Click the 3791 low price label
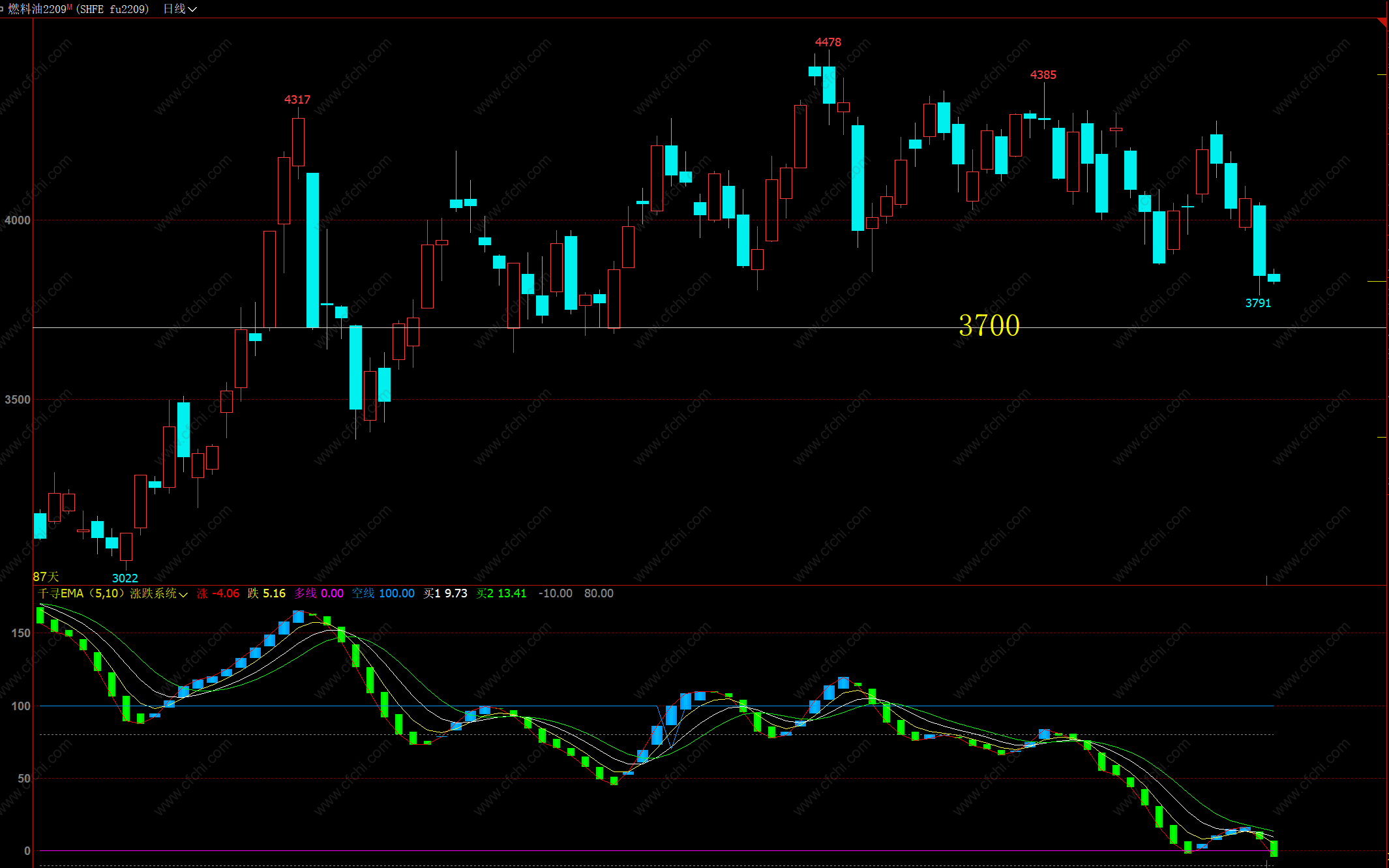Viewport: 1389px width, 868px height. pyautogui.click(x=1258, y=303)
